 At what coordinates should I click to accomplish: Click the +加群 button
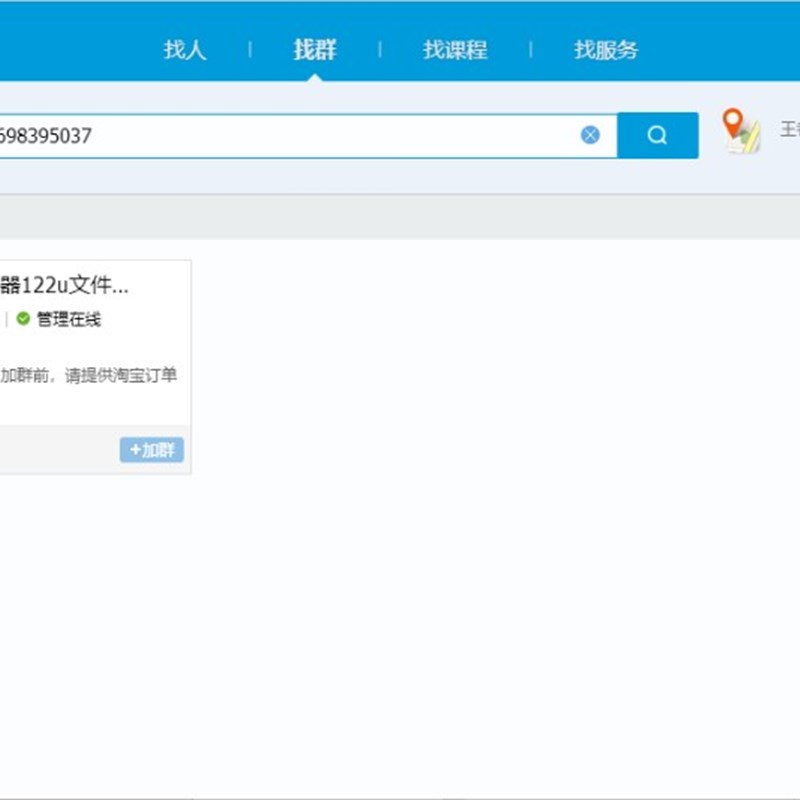pyautogui.click(x=152, y=449)
